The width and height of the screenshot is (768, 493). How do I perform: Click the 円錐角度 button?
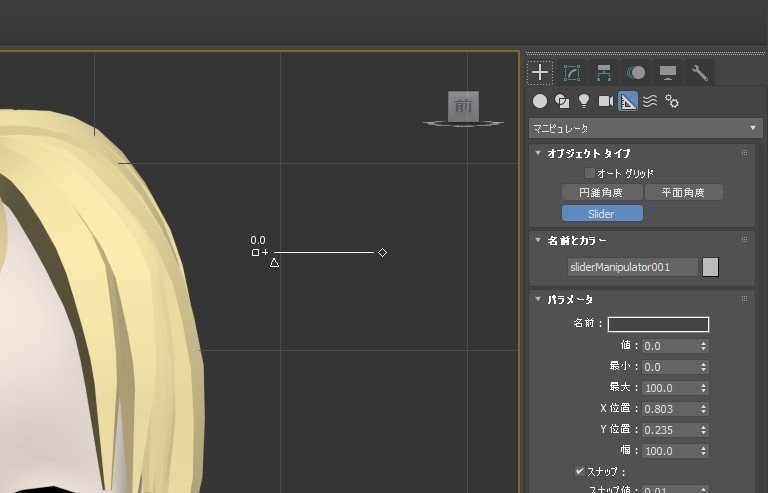(602, 192)
